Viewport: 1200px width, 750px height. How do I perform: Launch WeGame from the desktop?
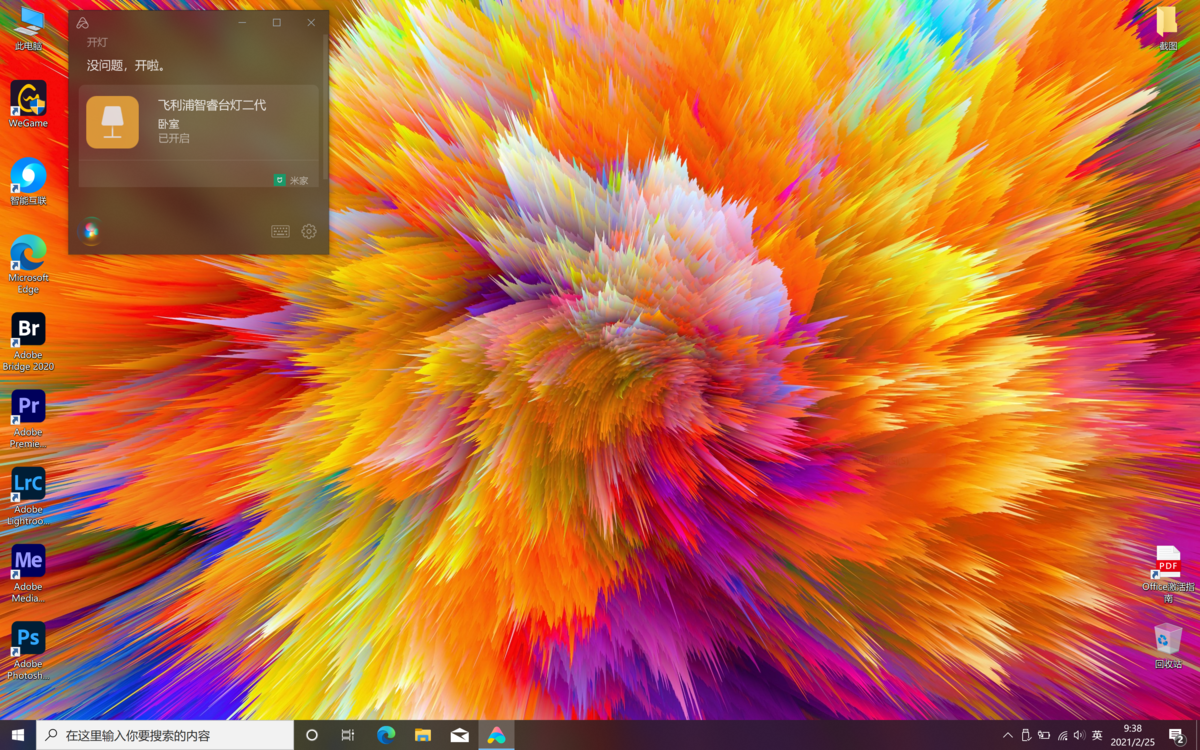point(28,105)
